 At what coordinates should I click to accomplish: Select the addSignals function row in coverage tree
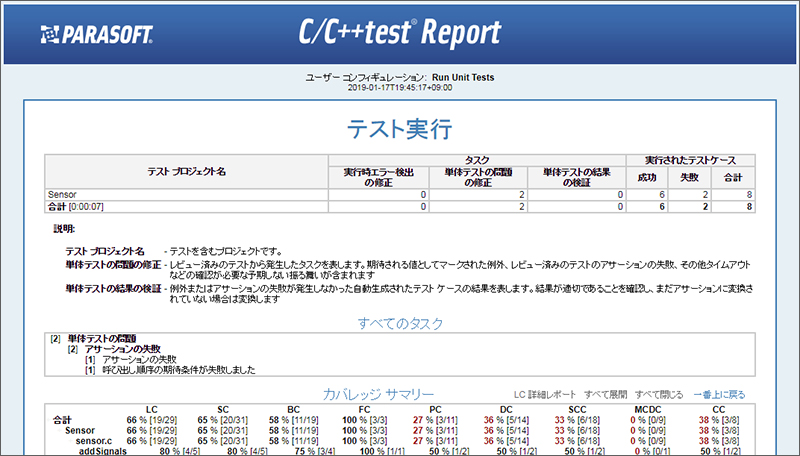pos(103,451)
